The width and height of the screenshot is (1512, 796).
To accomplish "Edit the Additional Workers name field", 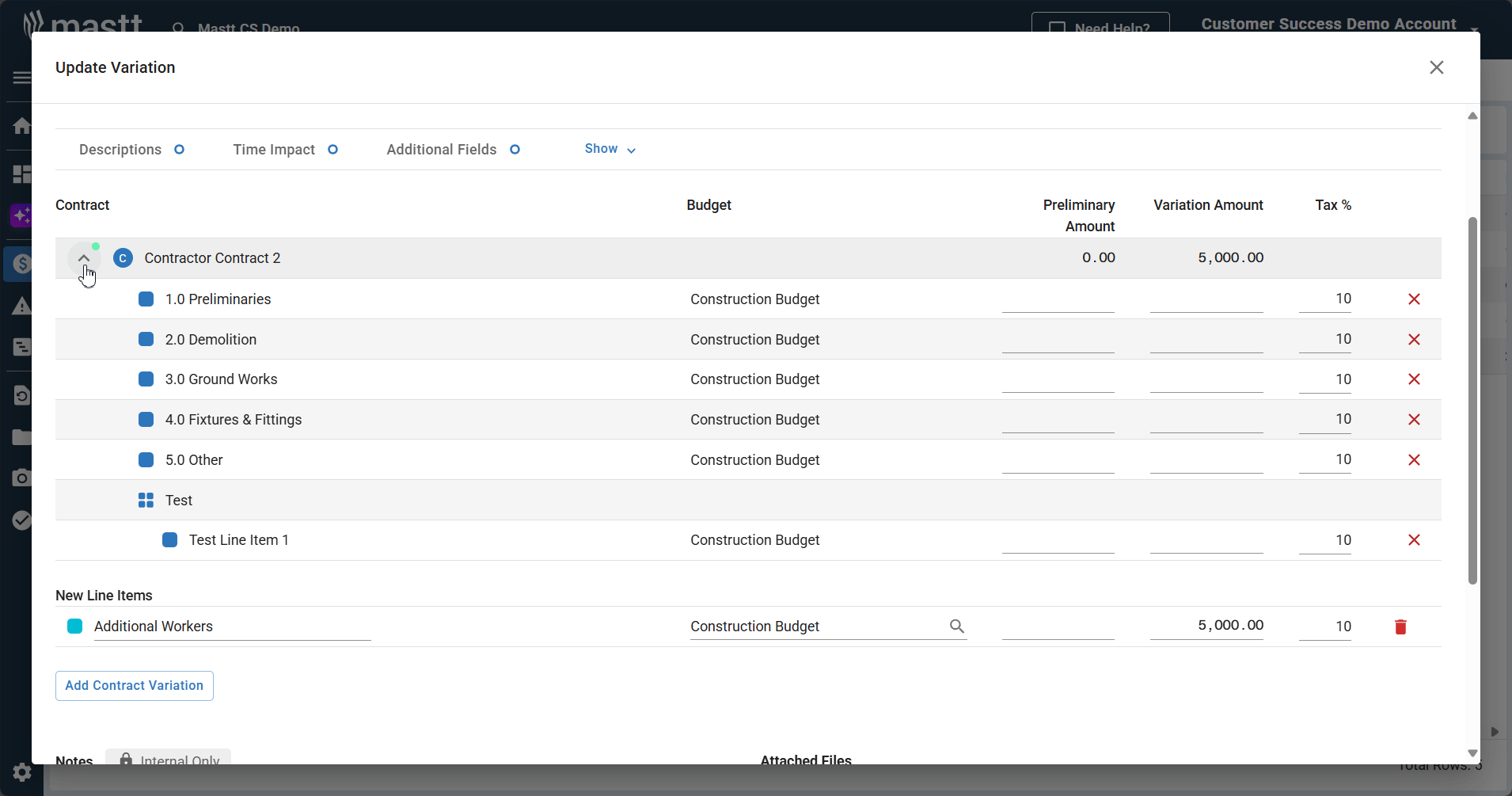I will pyautogui.click(x=231, y=627).
